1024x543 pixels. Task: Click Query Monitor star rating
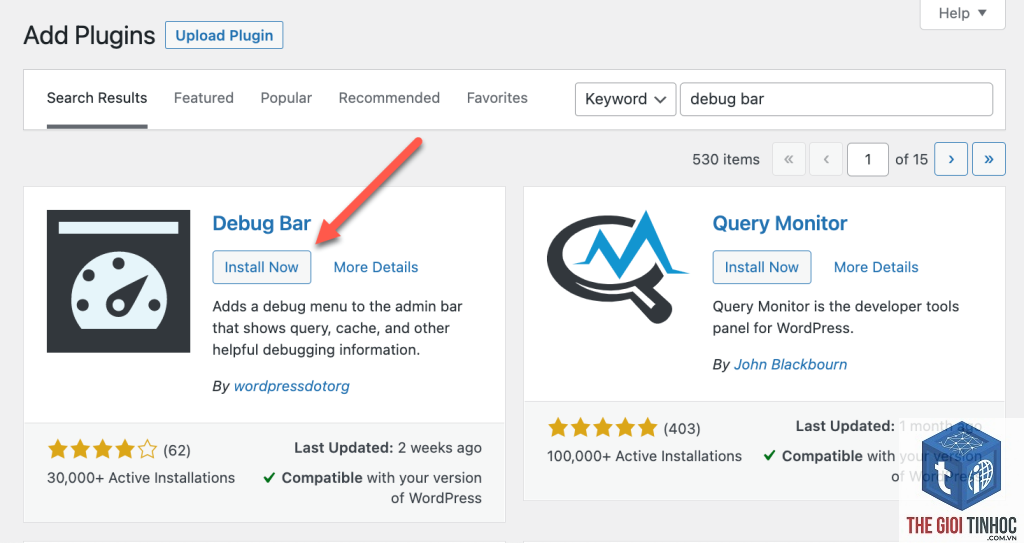click(x=603, y=429)
